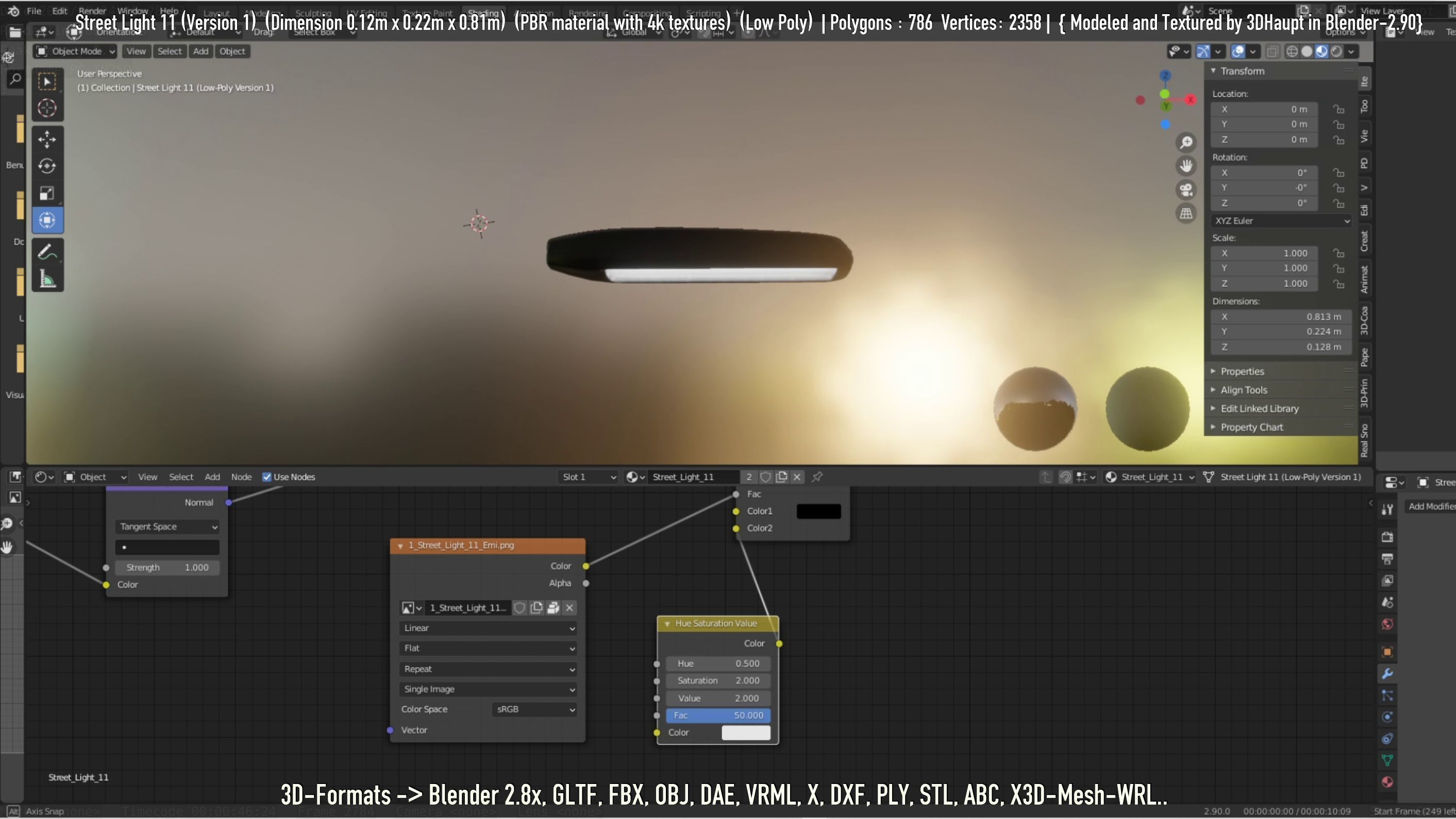Select the 3D Cursor tool
The width and height of the screenshot is (1456, 819).
coord(47,108)
